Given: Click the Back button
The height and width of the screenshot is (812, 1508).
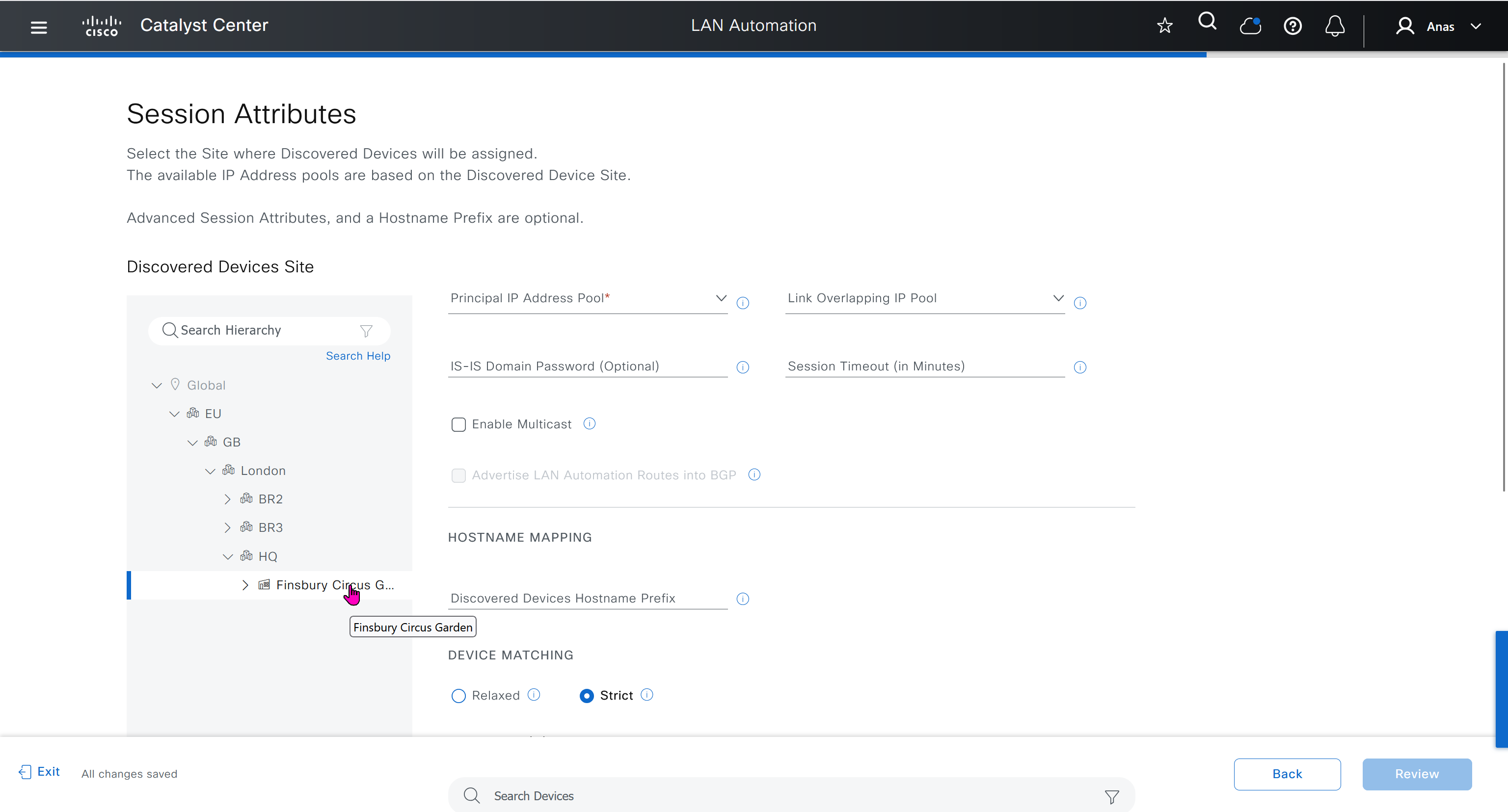Looking at the screenshot, I should 1287,774.
